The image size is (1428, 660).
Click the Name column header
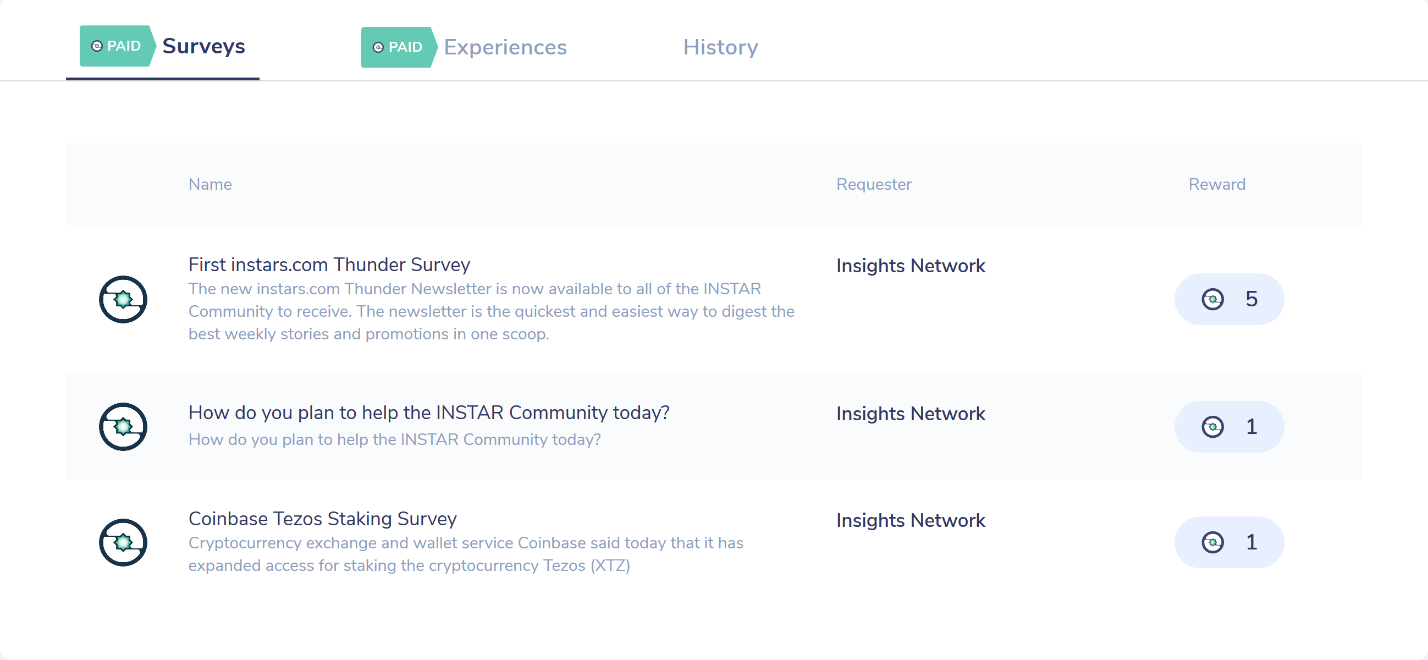tap(210, 184)
